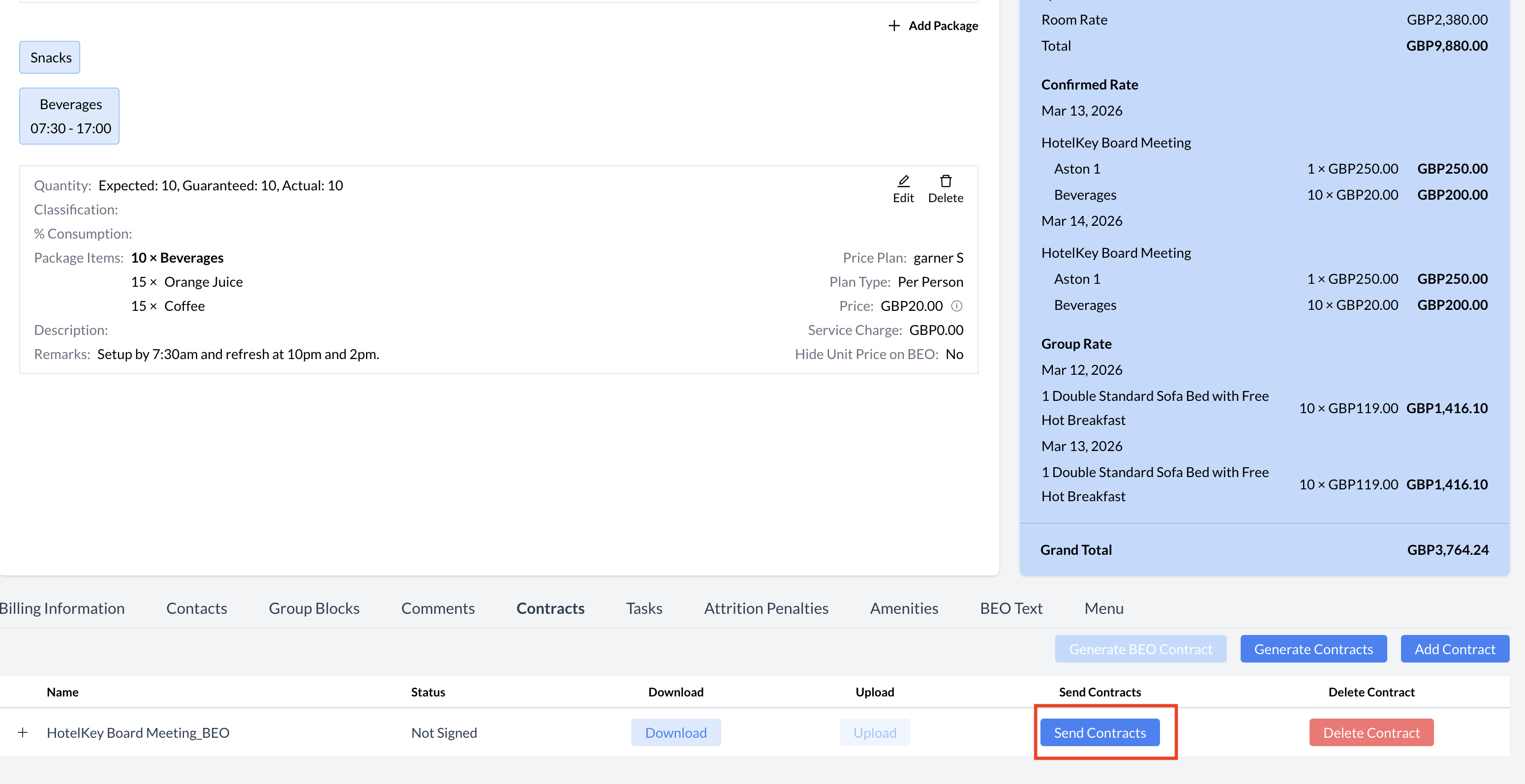This screenshot has width=1525, height=784.
Task: Select the Beverages 07:30 - 17:00 chip
Action: point(70,116)
